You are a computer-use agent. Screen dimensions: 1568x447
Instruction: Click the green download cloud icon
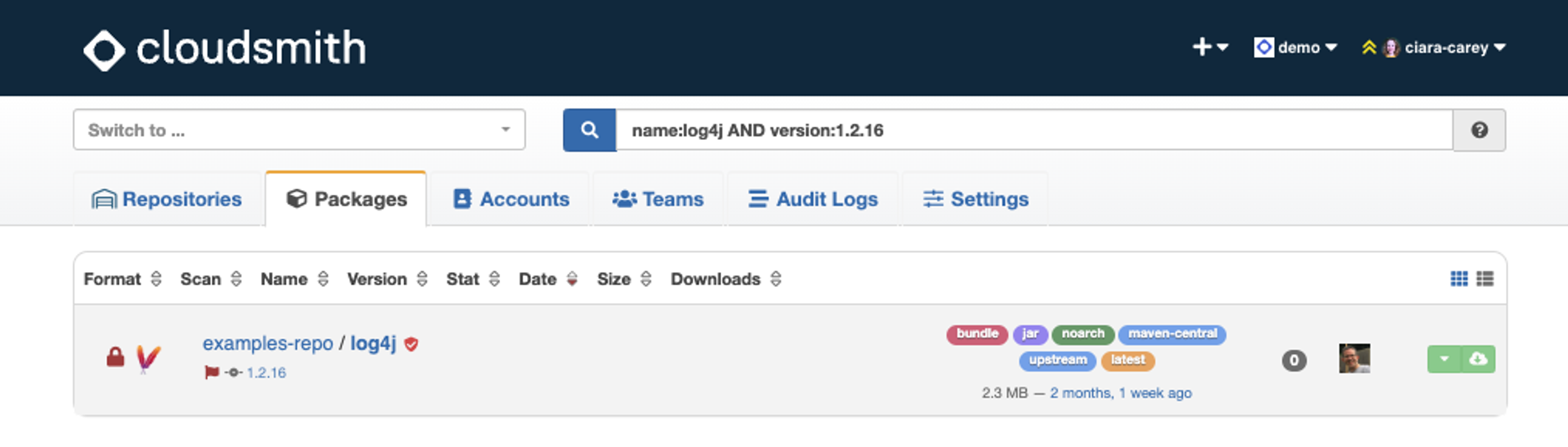point(1478,359)
